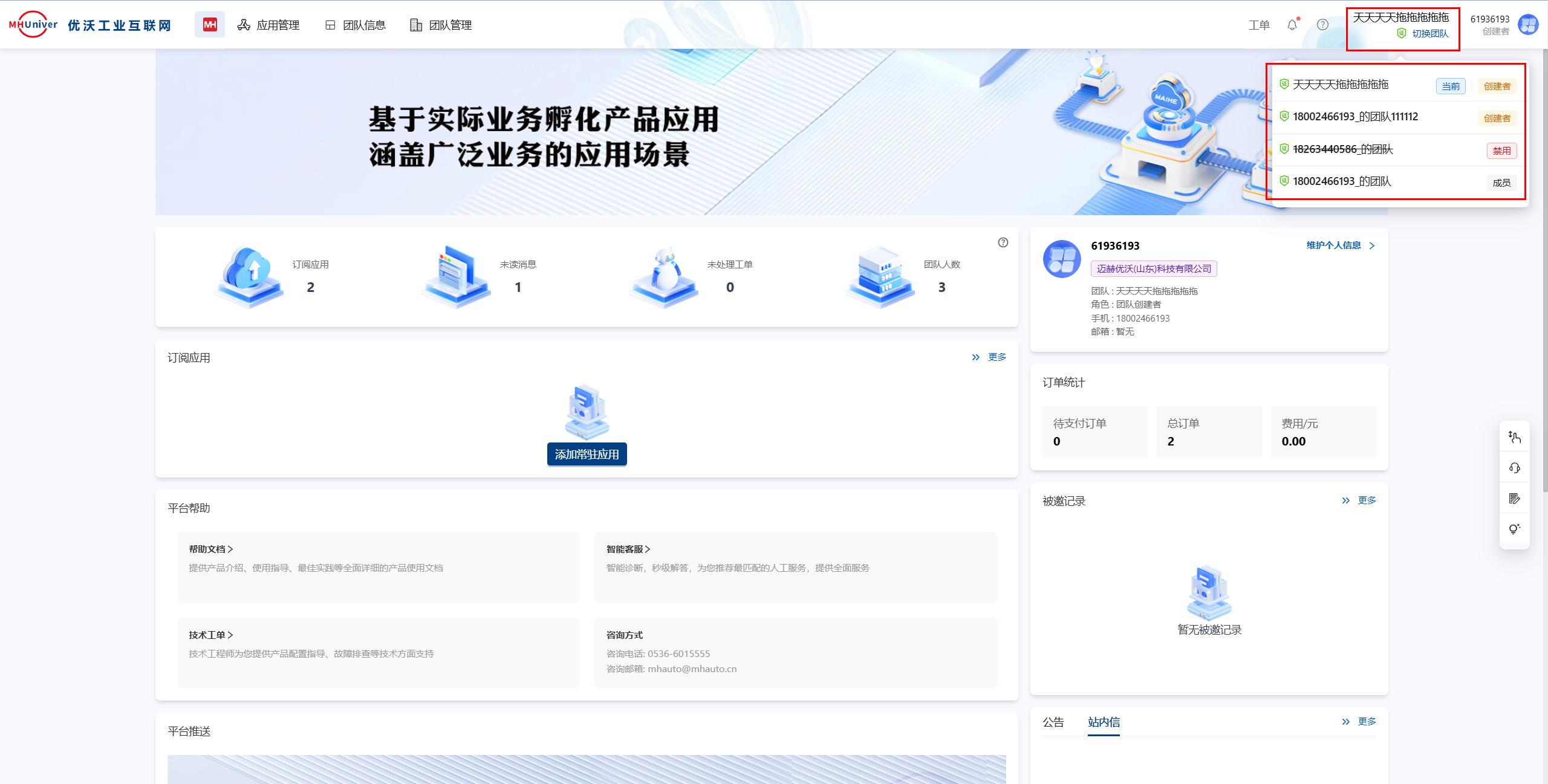Click the top icon in floating side toolbar

coord(1514,437)
